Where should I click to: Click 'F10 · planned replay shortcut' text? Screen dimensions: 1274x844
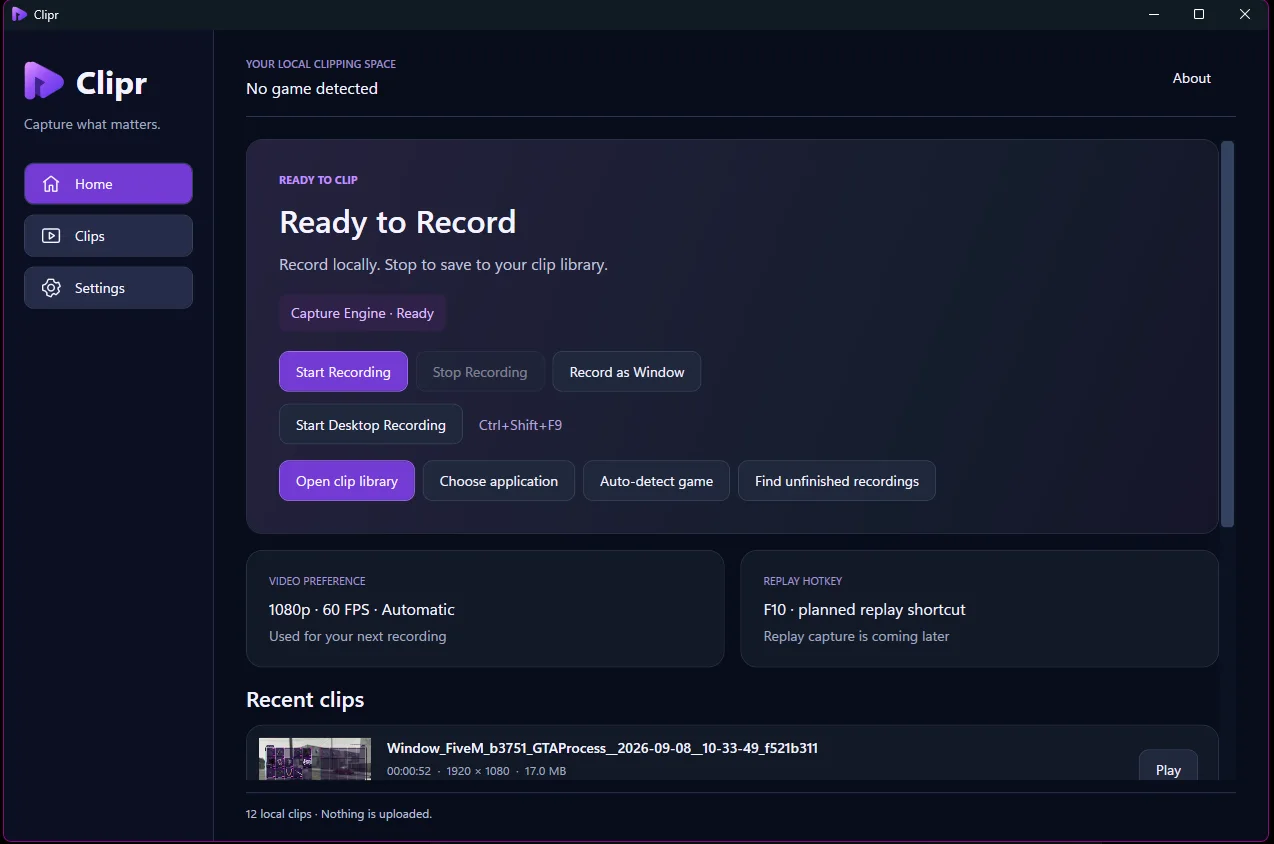[864, 609]
